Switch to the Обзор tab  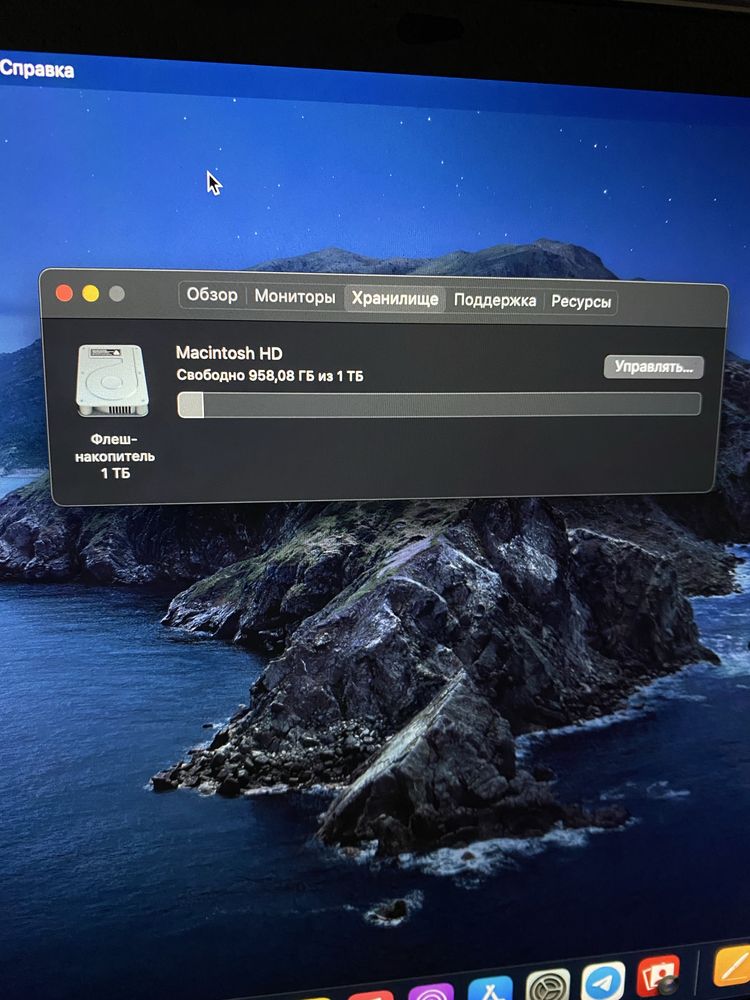click(x=212, y=295)
